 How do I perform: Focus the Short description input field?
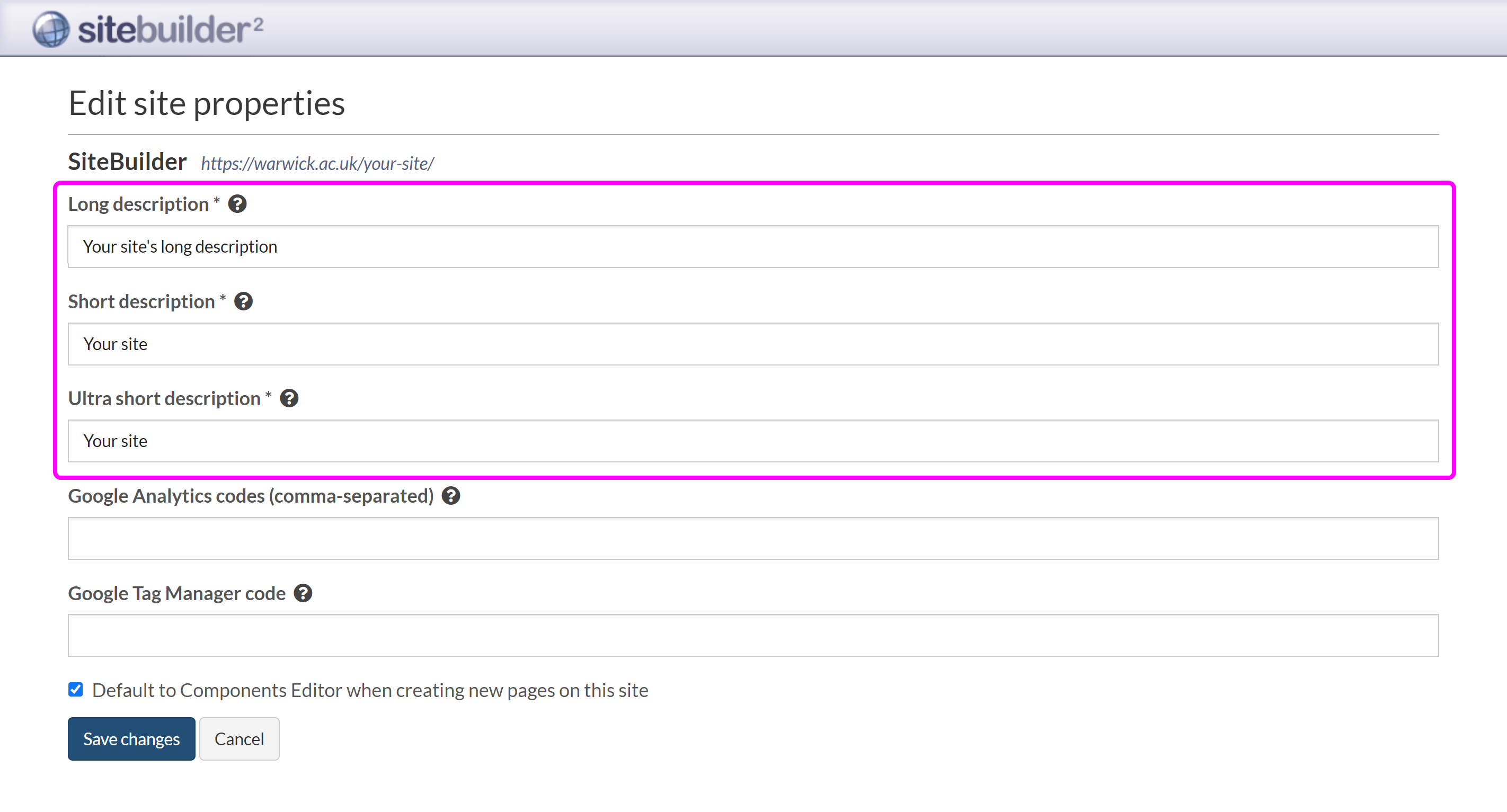tap(753, 344)
